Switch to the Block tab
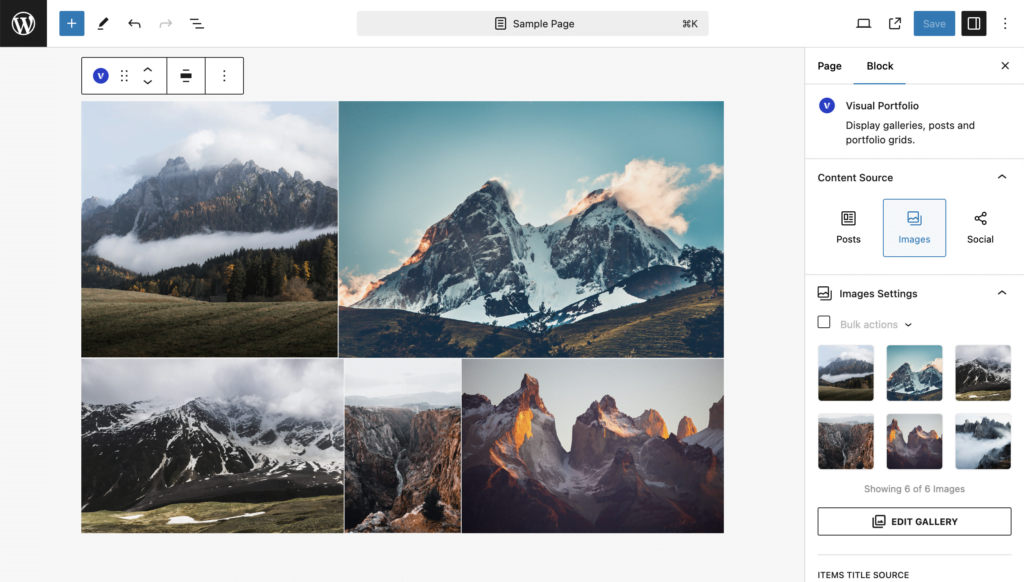The image size is (1024, 582). pyautogui.click(x=880, y=66)
